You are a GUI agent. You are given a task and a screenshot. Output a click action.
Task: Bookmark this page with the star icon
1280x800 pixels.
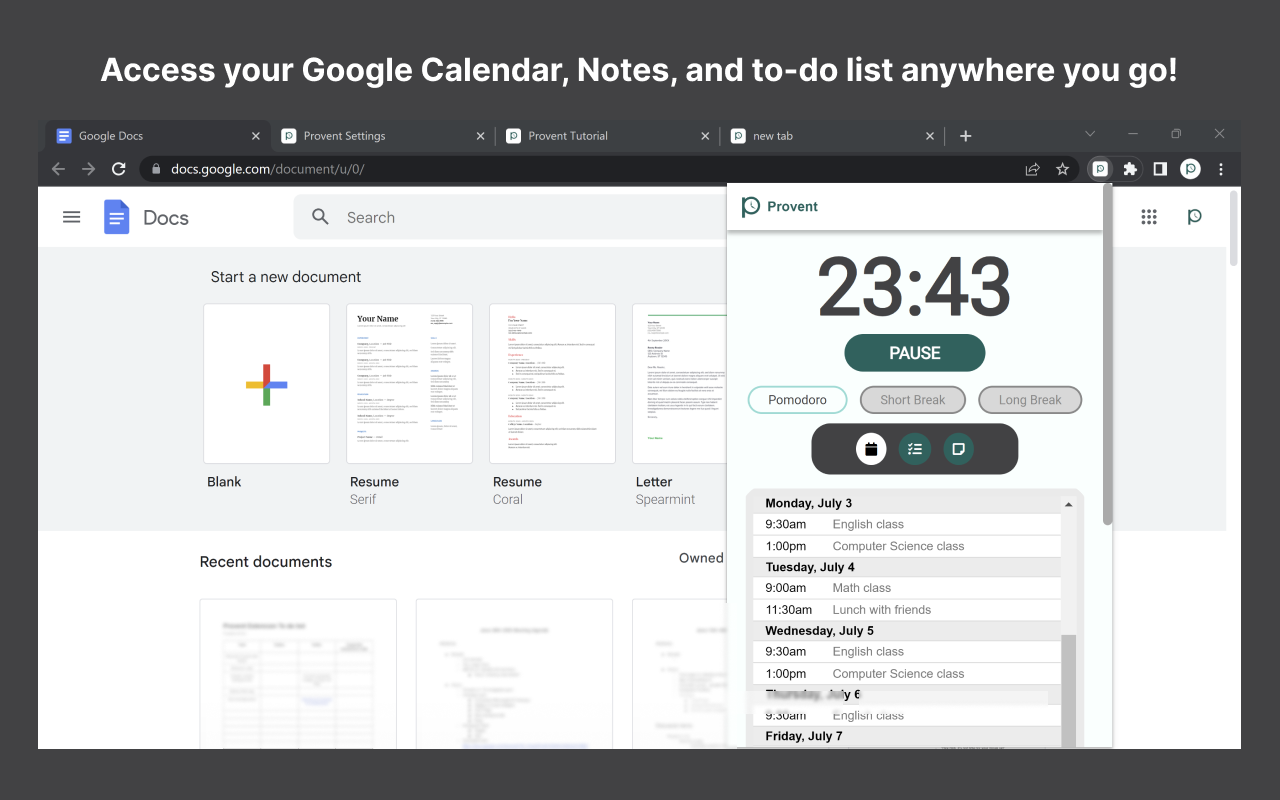tap(1063, 169)
